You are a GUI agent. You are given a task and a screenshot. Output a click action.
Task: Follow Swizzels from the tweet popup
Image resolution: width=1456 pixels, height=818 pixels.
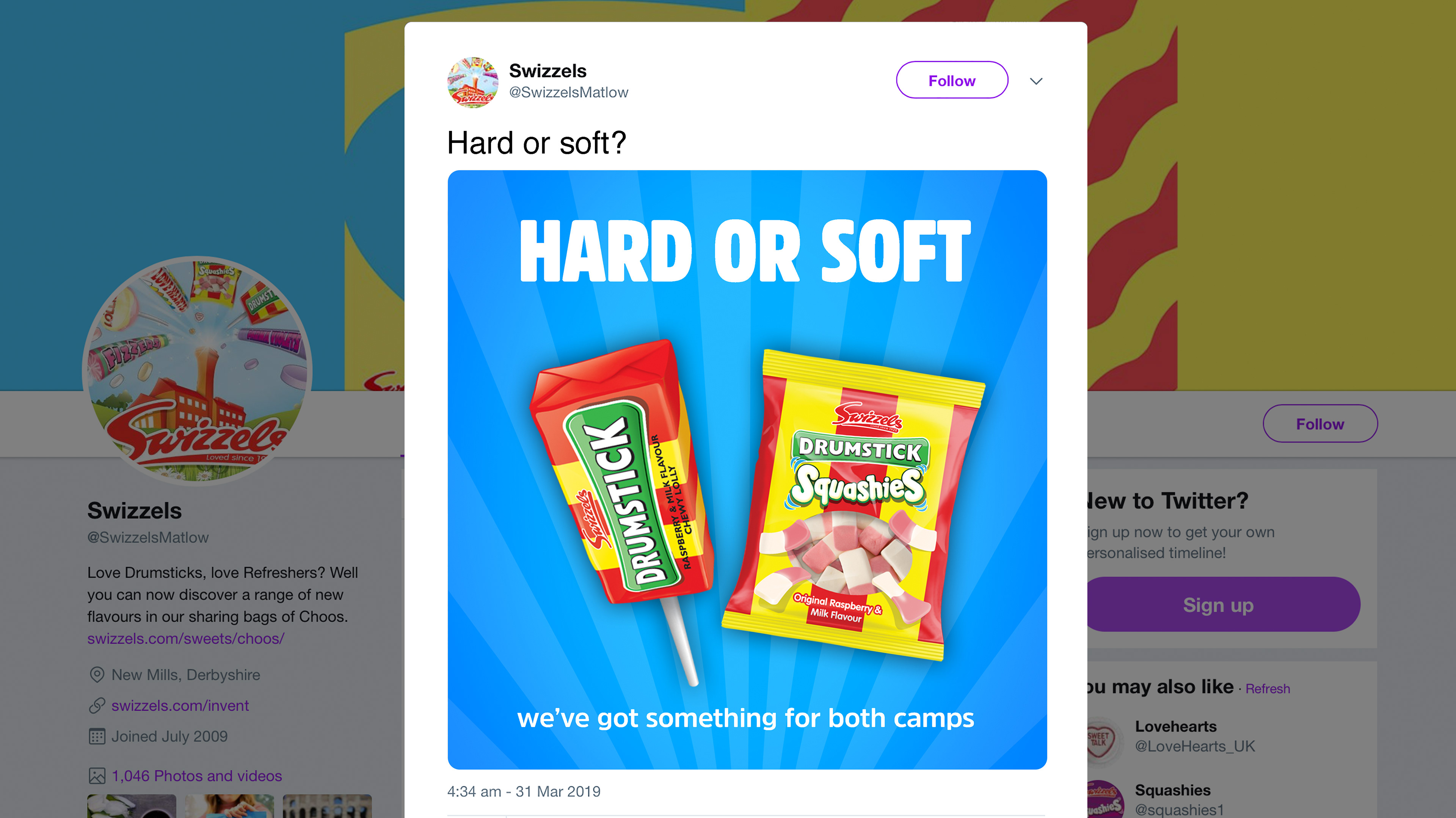[x=952, y=80]
